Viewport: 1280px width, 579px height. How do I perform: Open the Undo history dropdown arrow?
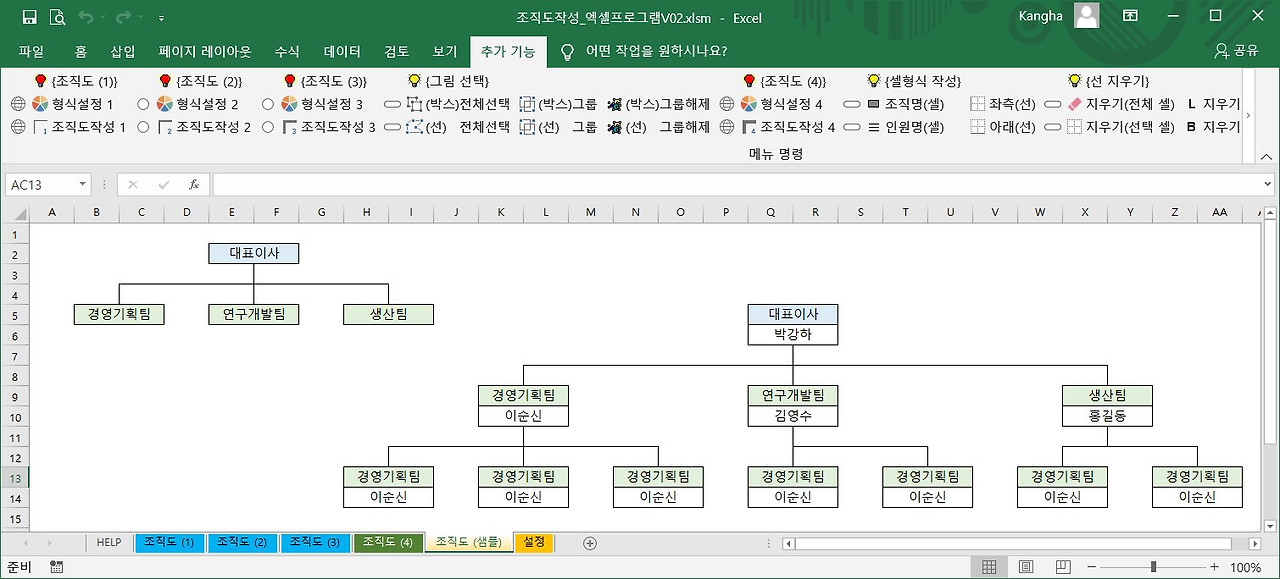pos(103,17)
